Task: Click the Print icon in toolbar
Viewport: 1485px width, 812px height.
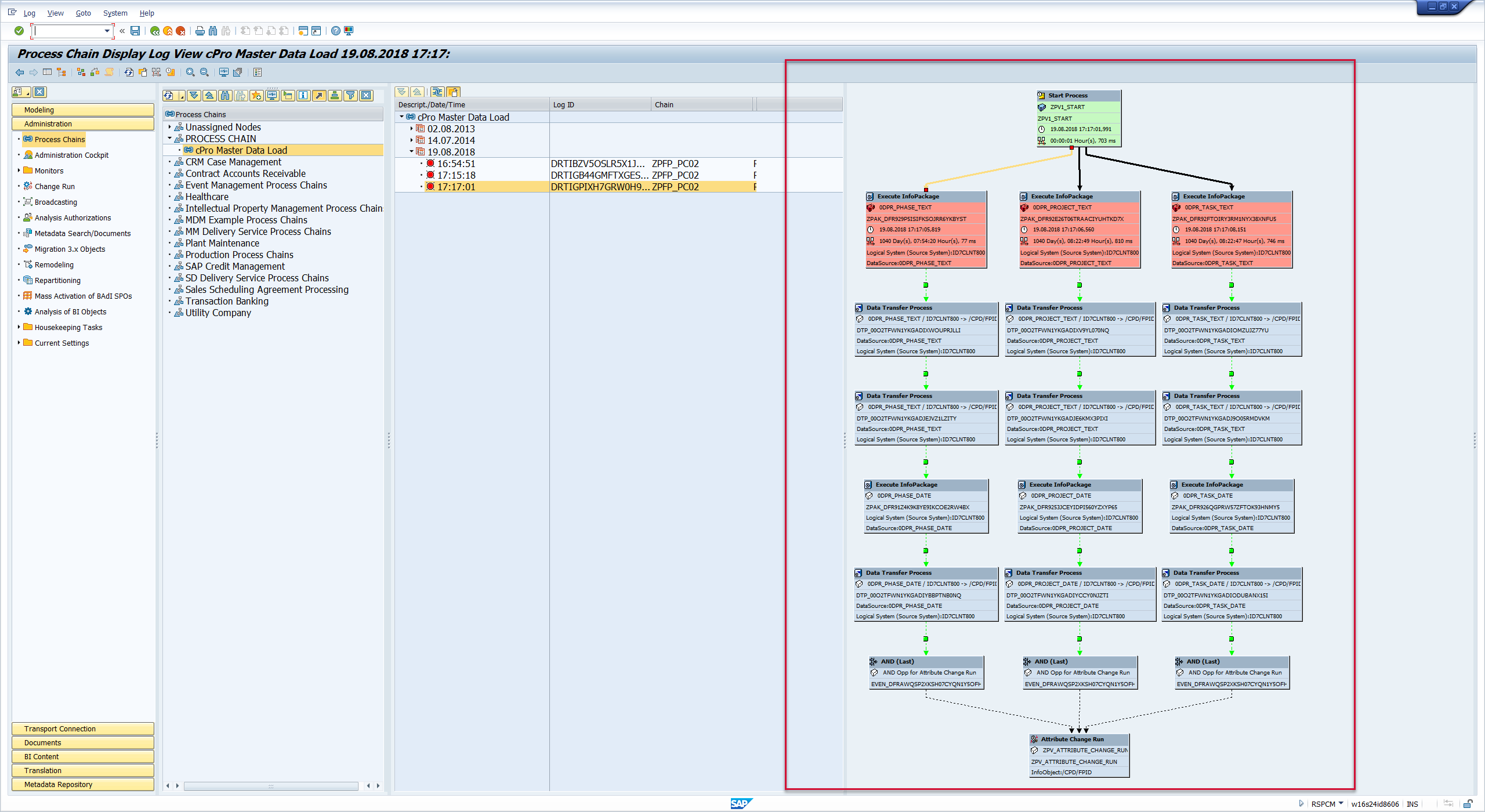Action: click(x=200, y=31)
